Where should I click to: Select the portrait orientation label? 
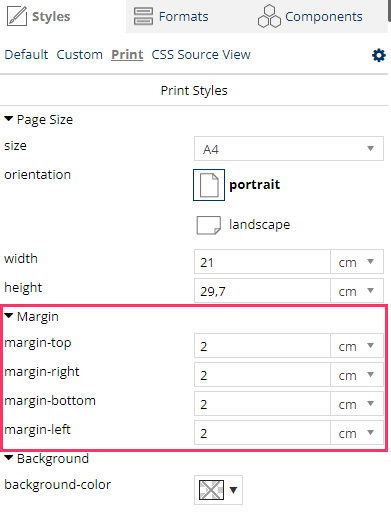[255, 185]
